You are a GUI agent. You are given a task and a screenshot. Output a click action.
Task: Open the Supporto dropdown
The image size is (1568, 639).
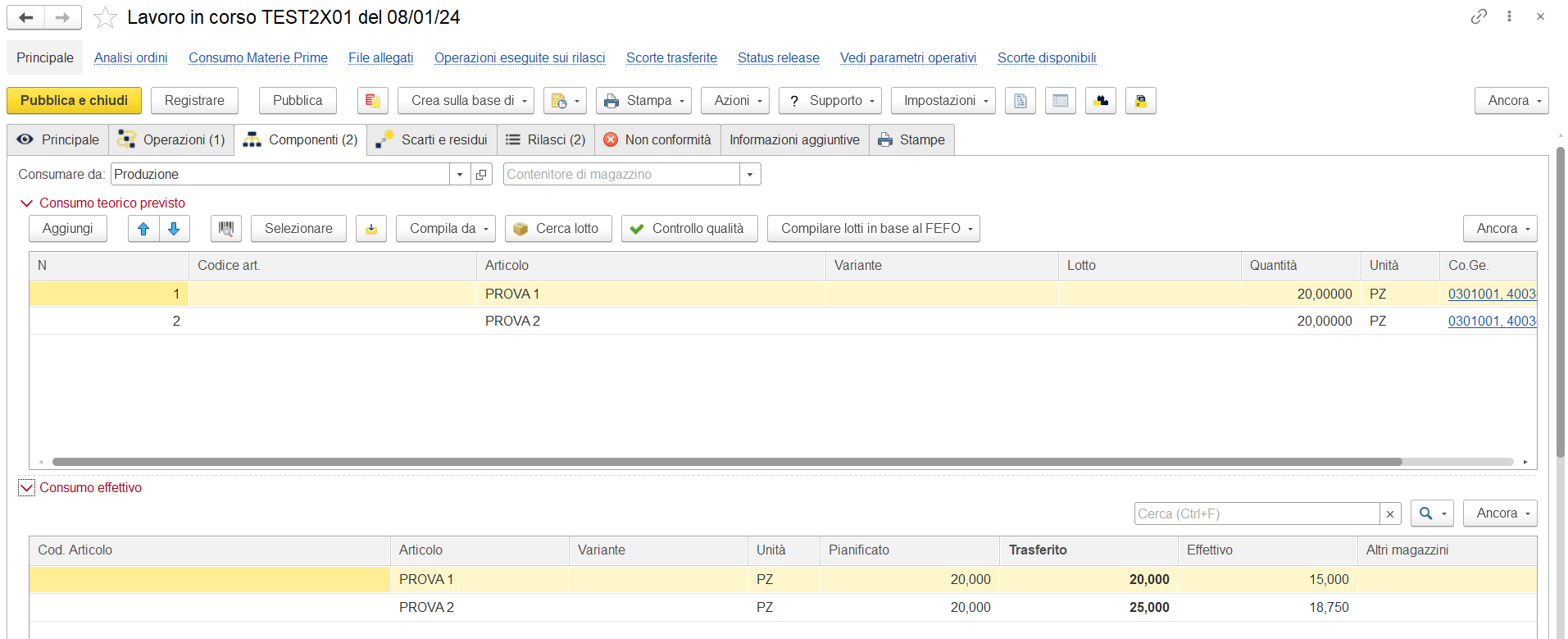point(830,101)
